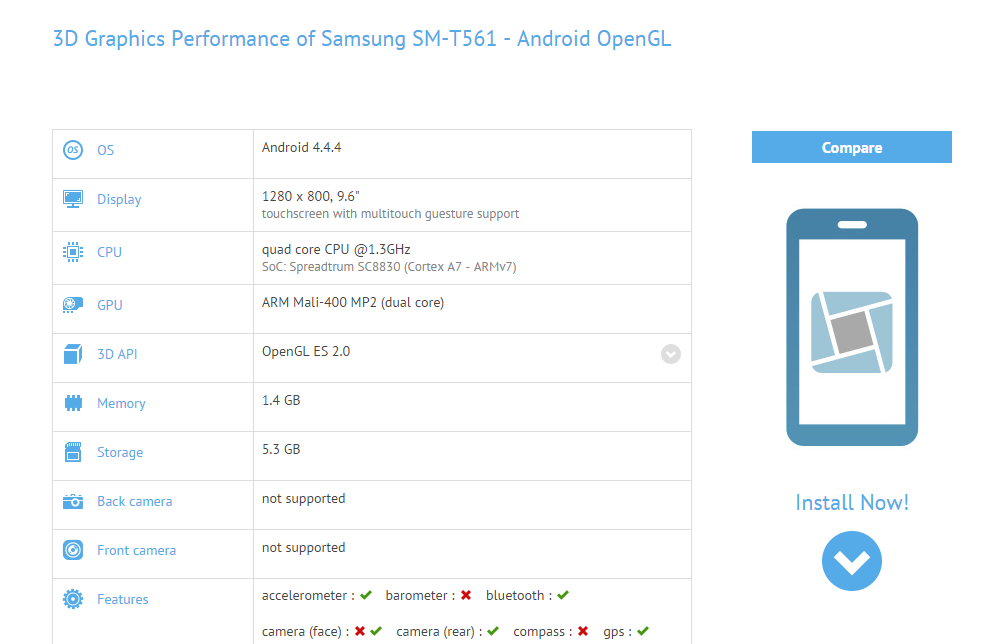Click the OS row icon
This screenshot has height=644, width=996.
[x=73, y=150]
